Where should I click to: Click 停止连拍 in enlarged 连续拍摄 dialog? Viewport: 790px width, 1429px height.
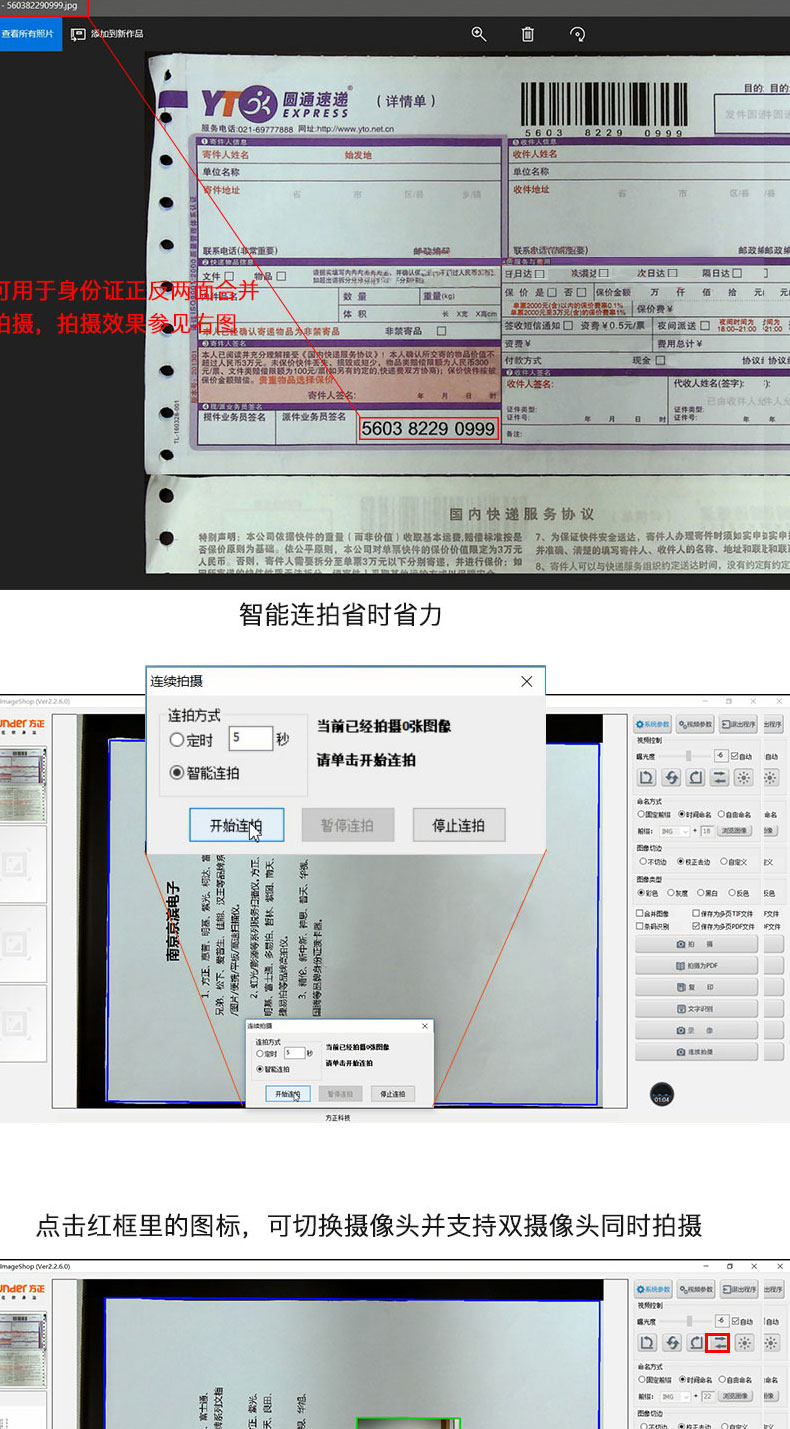(458, 826)
